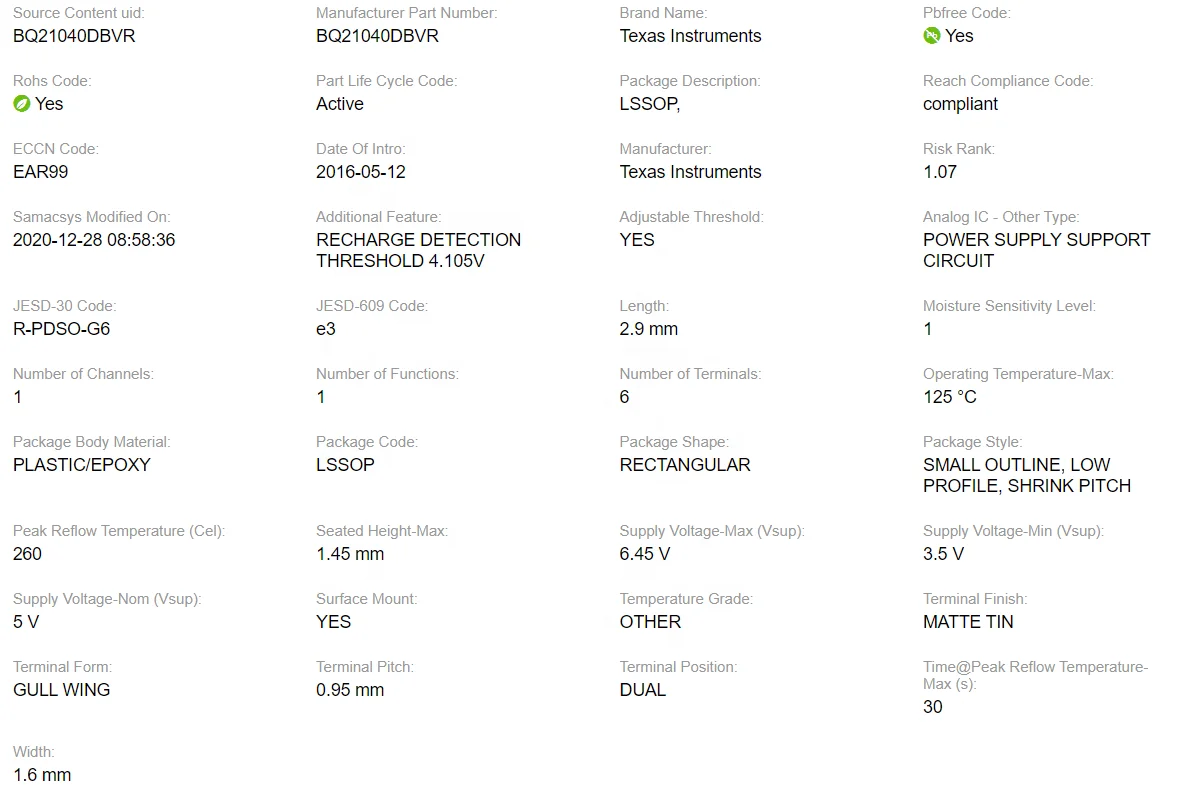Select the JESD-30 Code value R-PDSO-G6
Screen dimensions: 1186x796
point(61,329)
